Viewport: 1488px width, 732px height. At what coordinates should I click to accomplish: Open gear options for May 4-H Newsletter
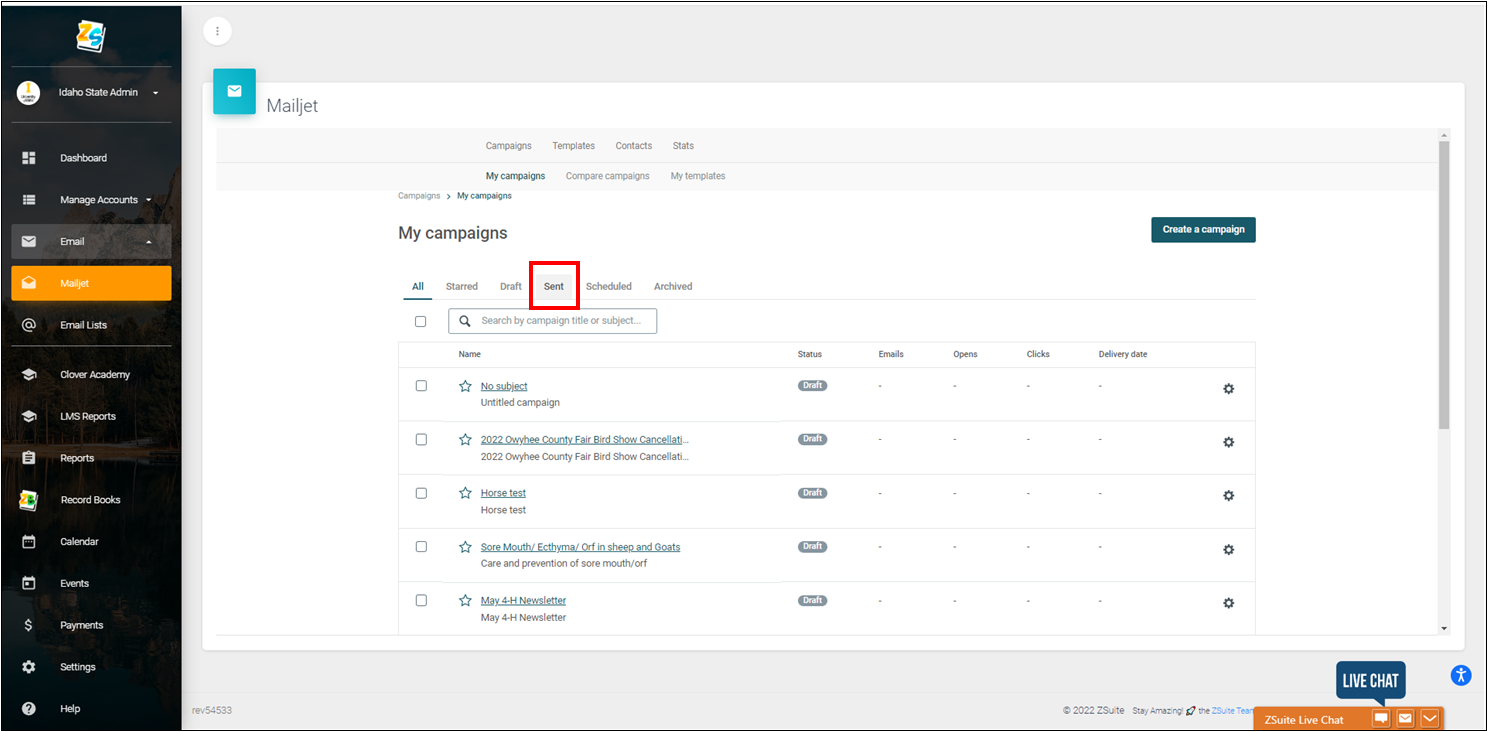click(1229, 603)
